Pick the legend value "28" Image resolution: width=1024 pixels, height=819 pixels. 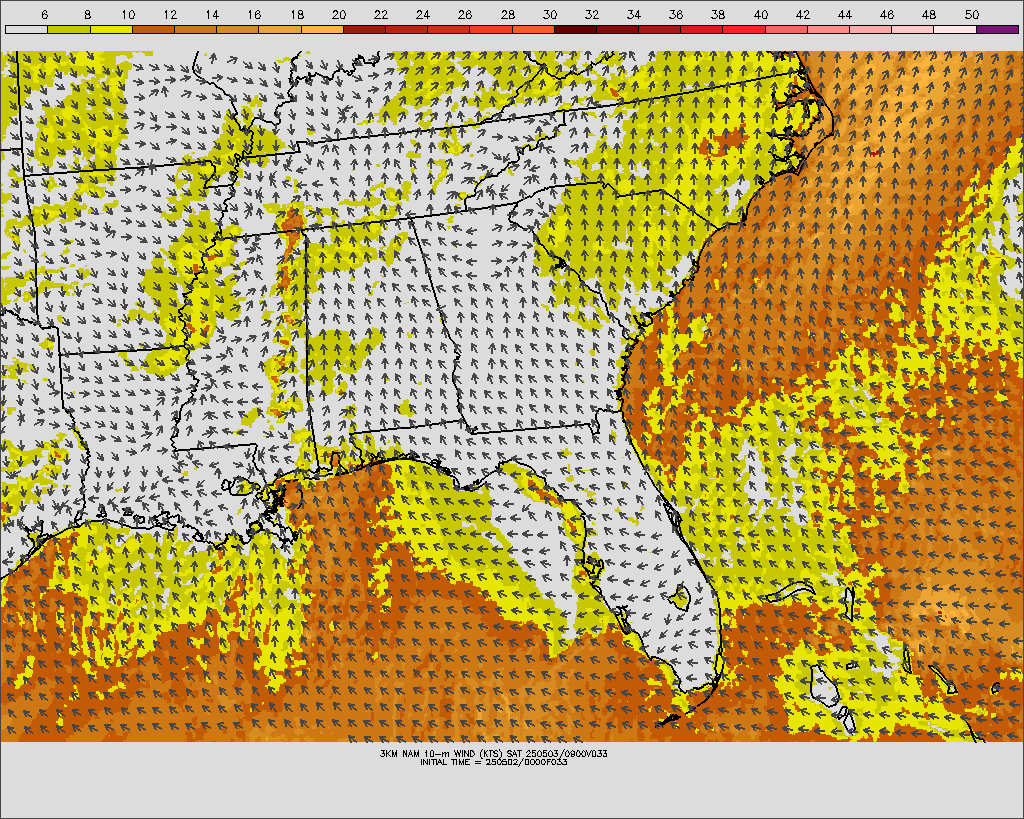point(507,14)
